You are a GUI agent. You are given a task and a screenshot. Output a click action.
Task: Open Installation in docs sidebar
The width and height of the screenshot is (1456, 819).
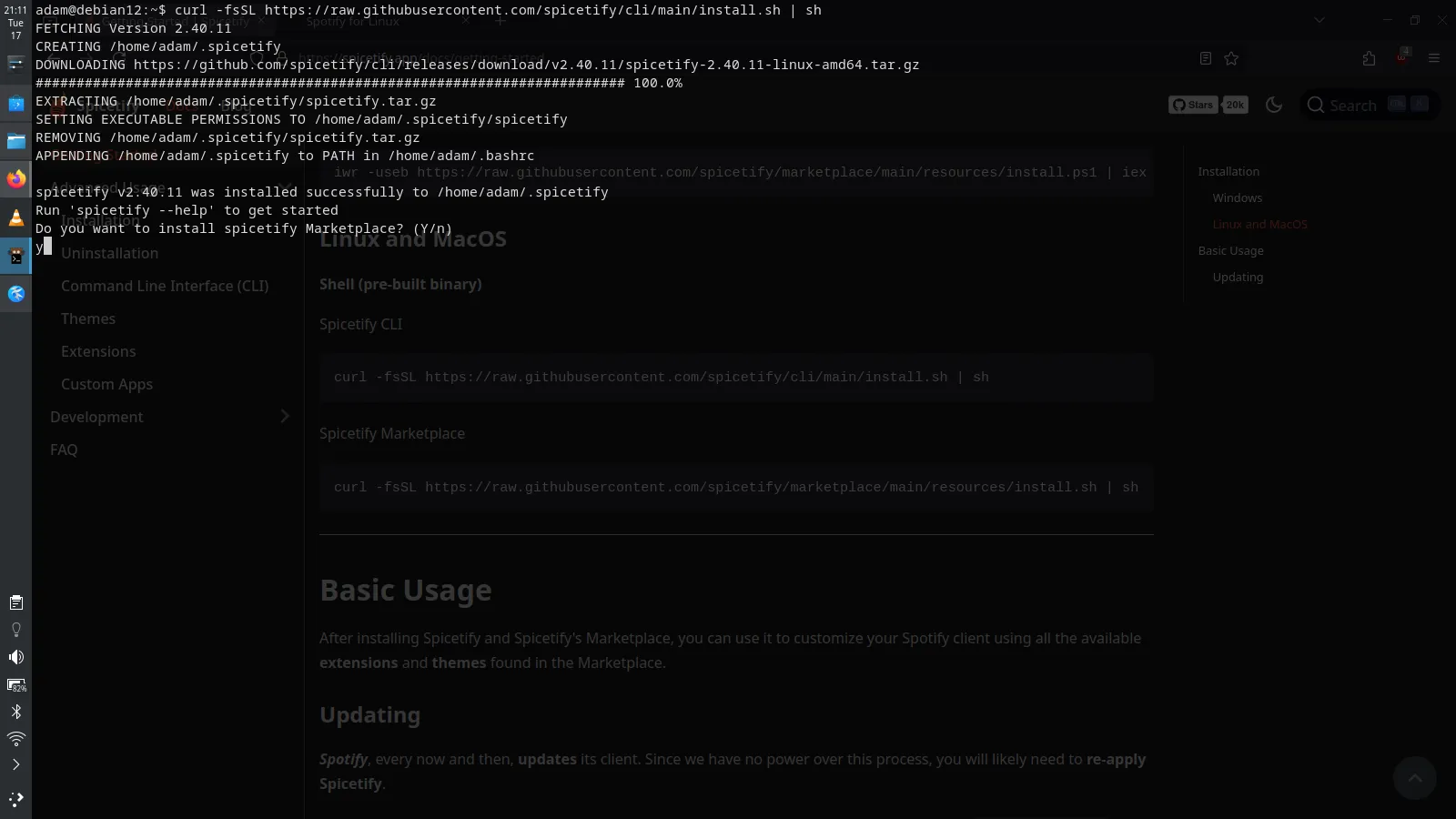coord(100,220)
